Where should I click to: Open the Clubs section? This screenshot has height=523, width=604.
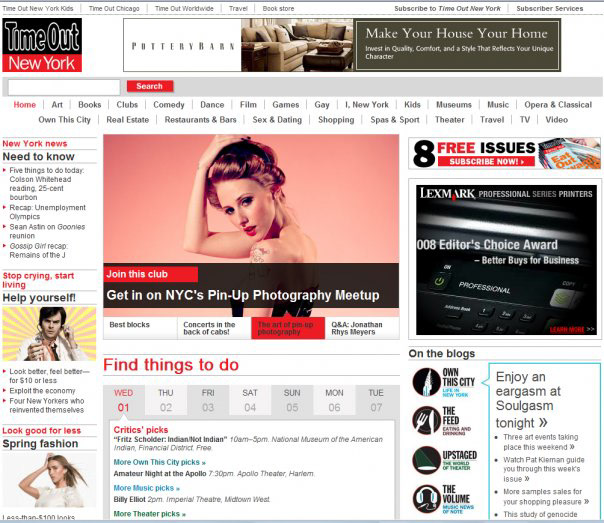(x=127, y=105)
